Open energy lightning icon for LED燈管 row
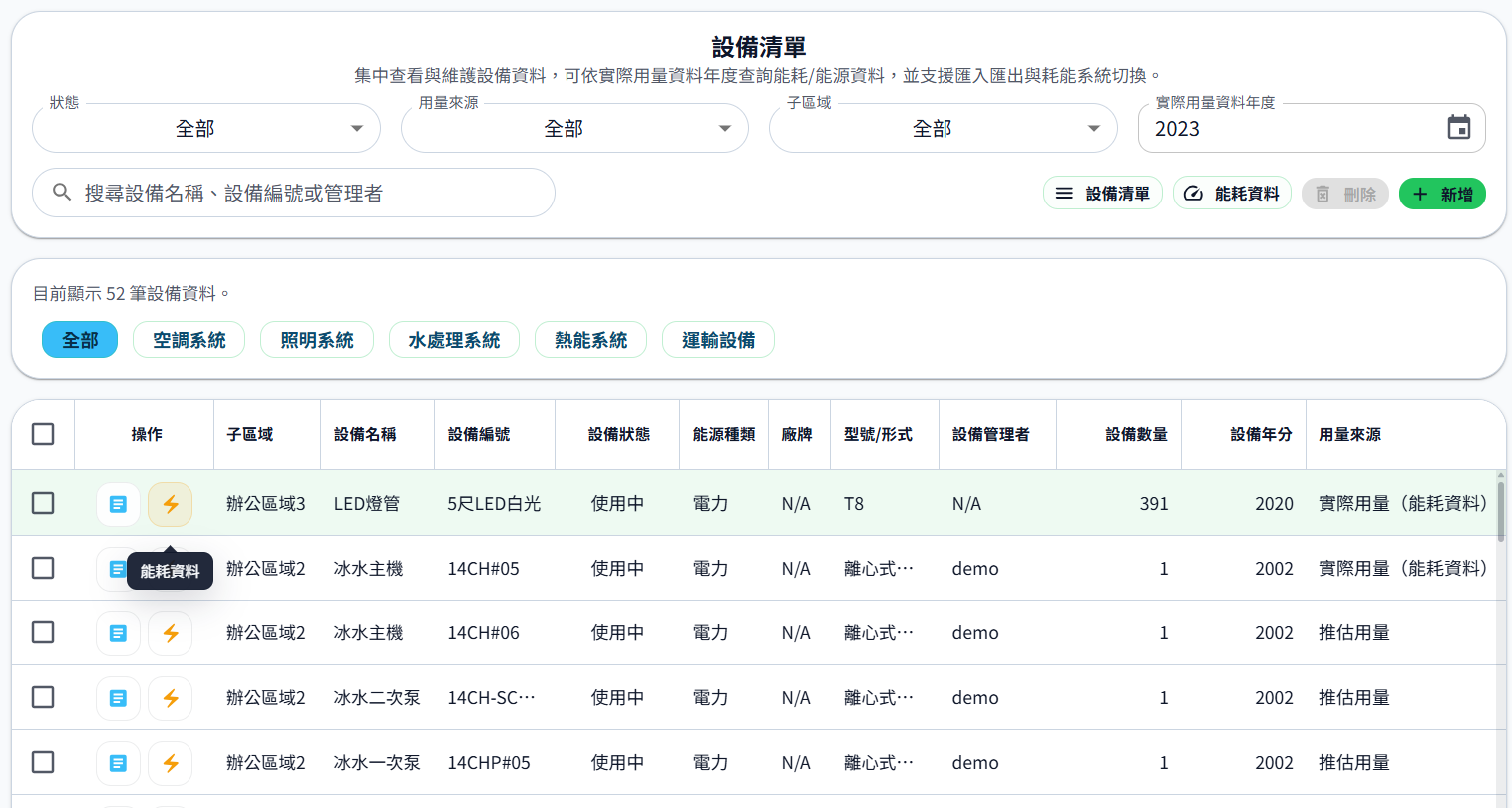This screenshot has width=1512, height=808. coord(171,504)
